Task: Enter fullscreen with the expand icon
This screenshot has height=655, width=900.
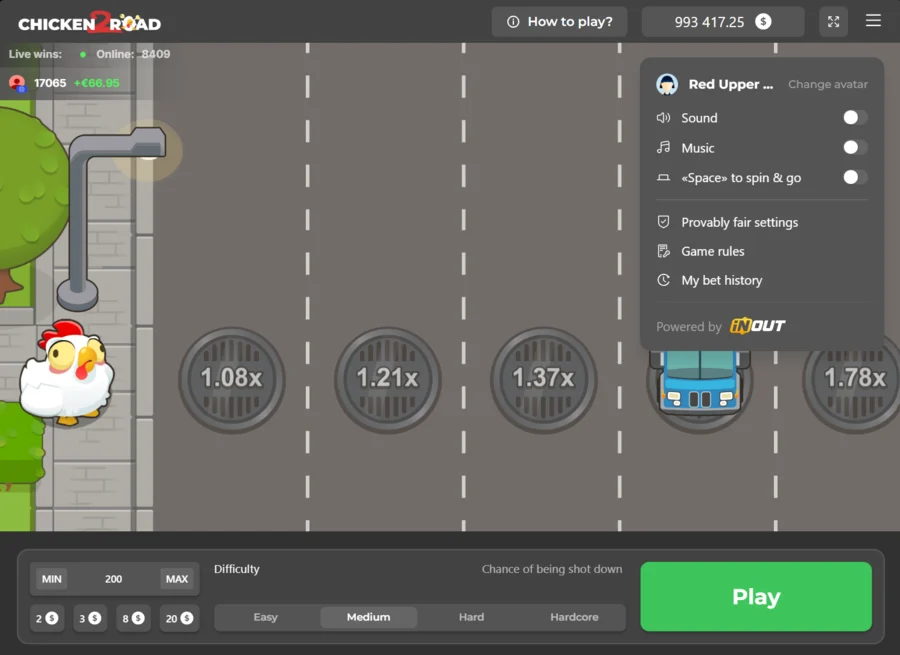Action: point(833,22)
